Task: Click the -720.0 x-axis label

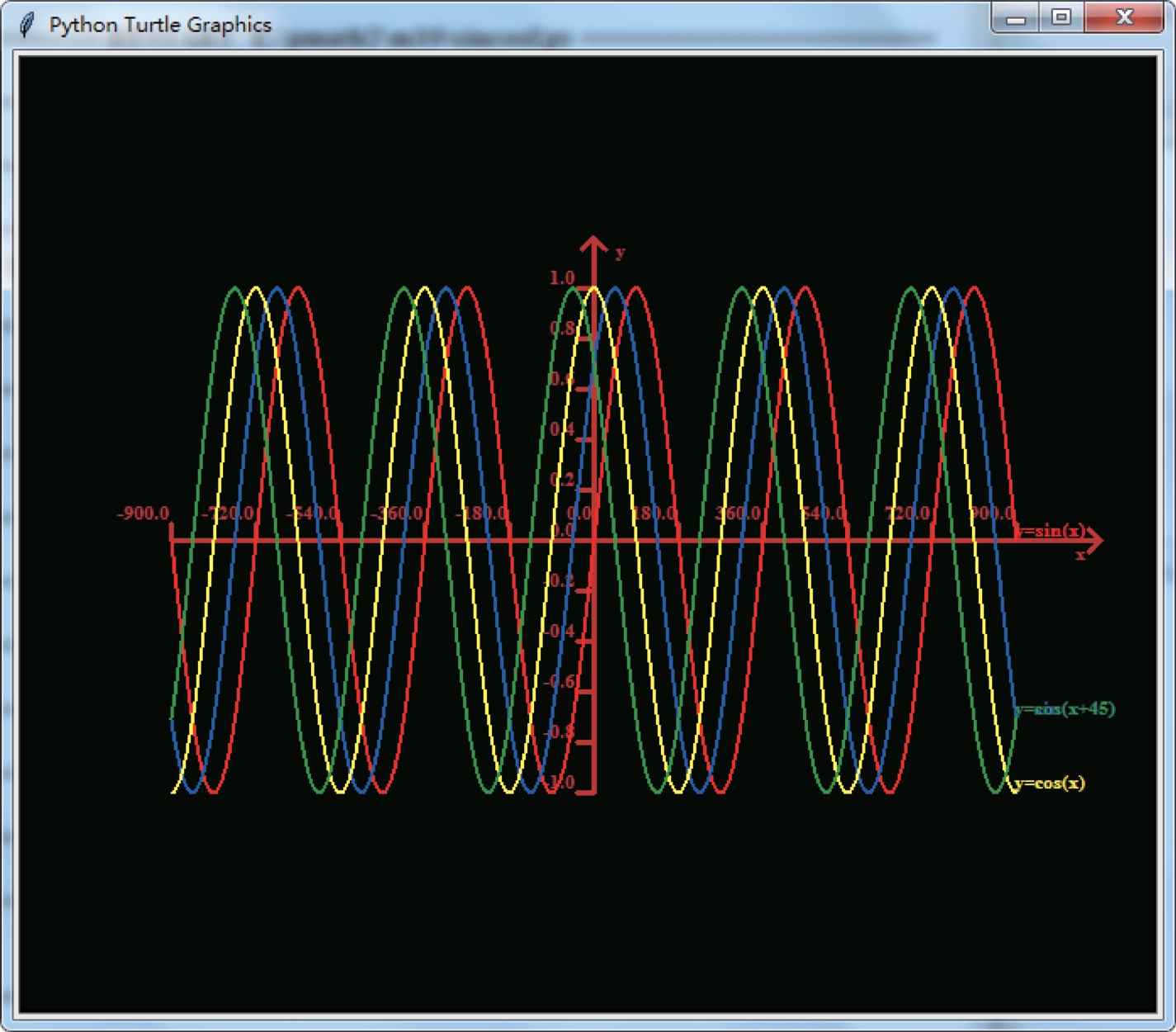Action: tap(229, 514)
